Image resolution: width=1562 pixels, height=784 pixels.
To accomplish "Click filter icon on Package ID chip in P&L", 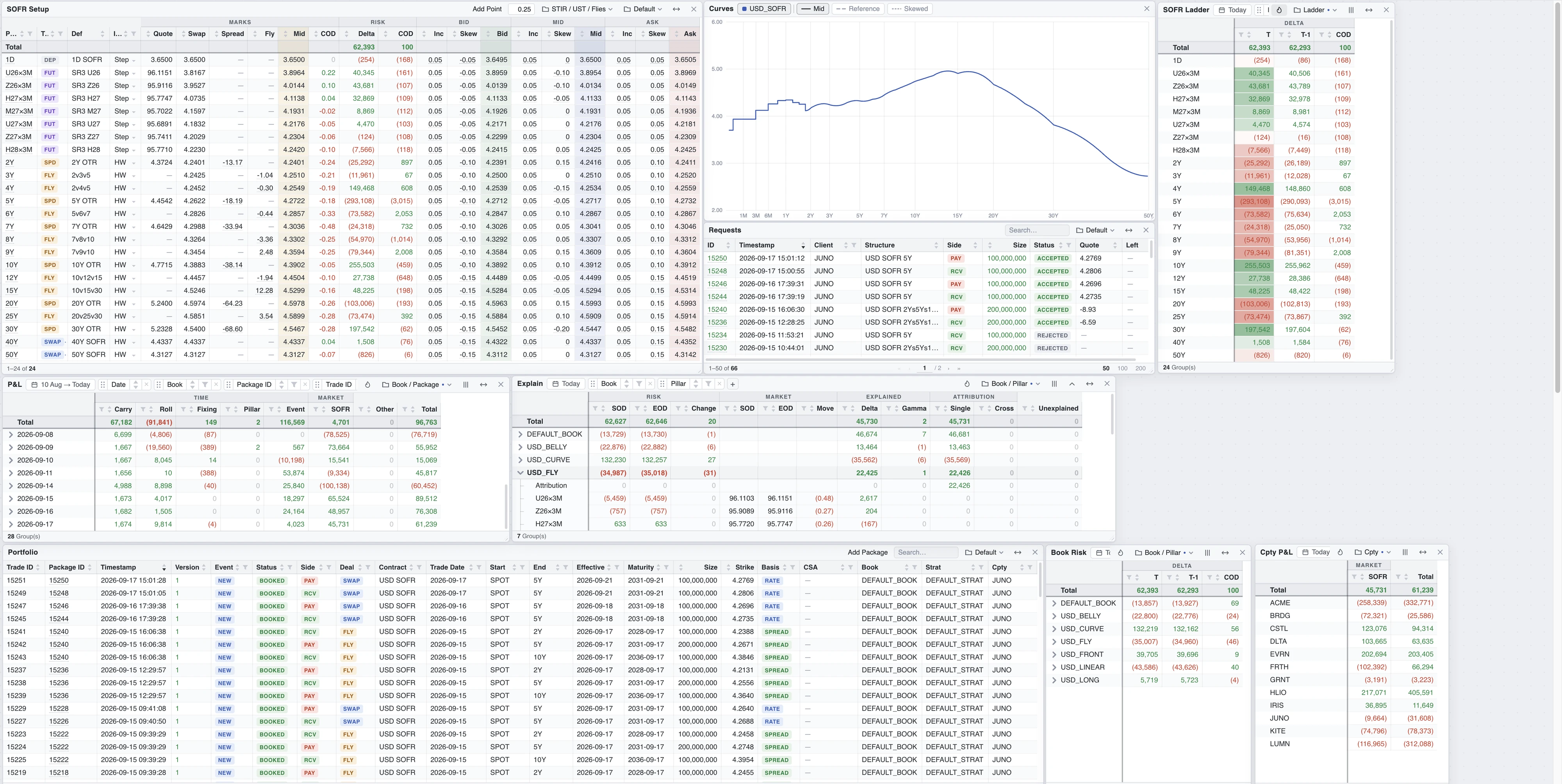I will tap(294, 385).
